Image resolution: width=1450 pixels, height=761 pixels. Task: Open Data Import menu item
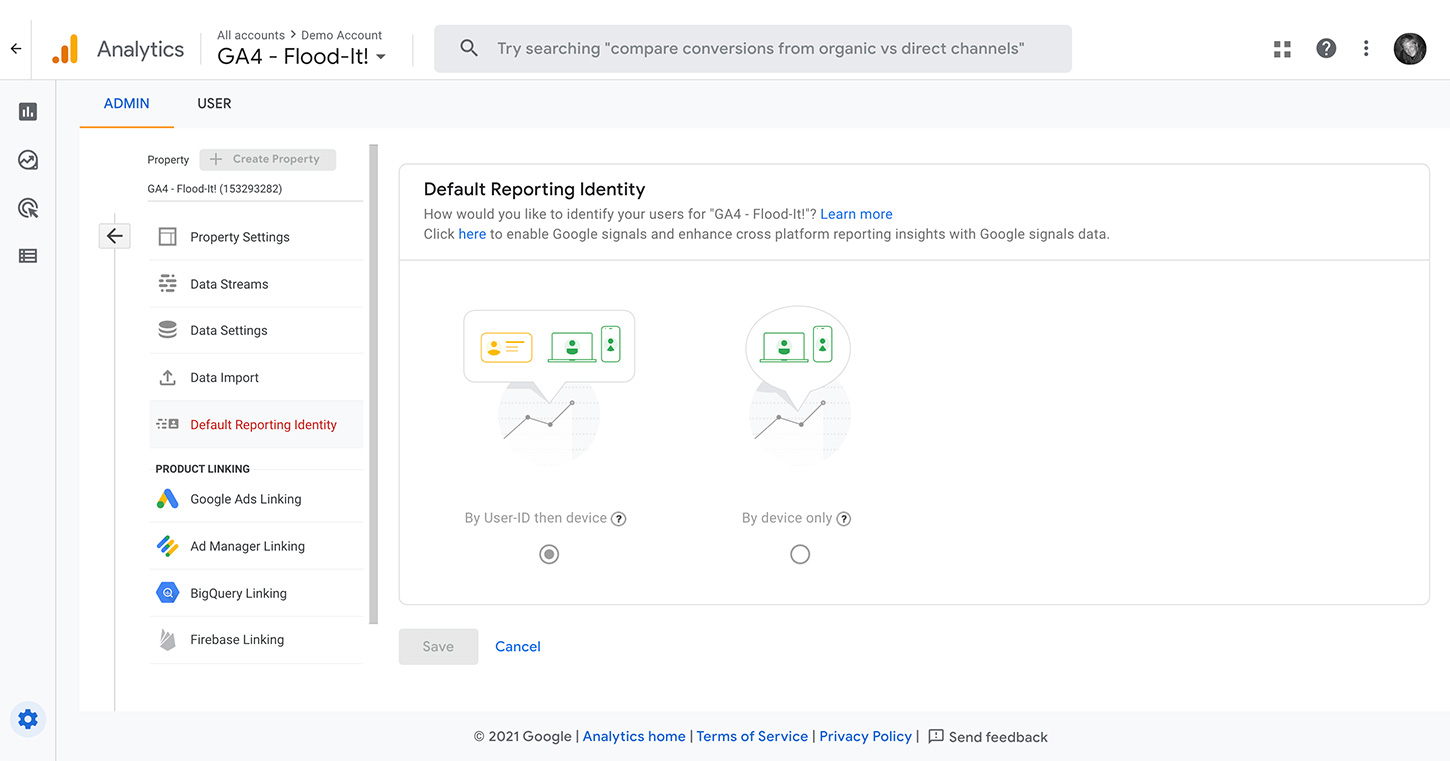tap(256, 378)
